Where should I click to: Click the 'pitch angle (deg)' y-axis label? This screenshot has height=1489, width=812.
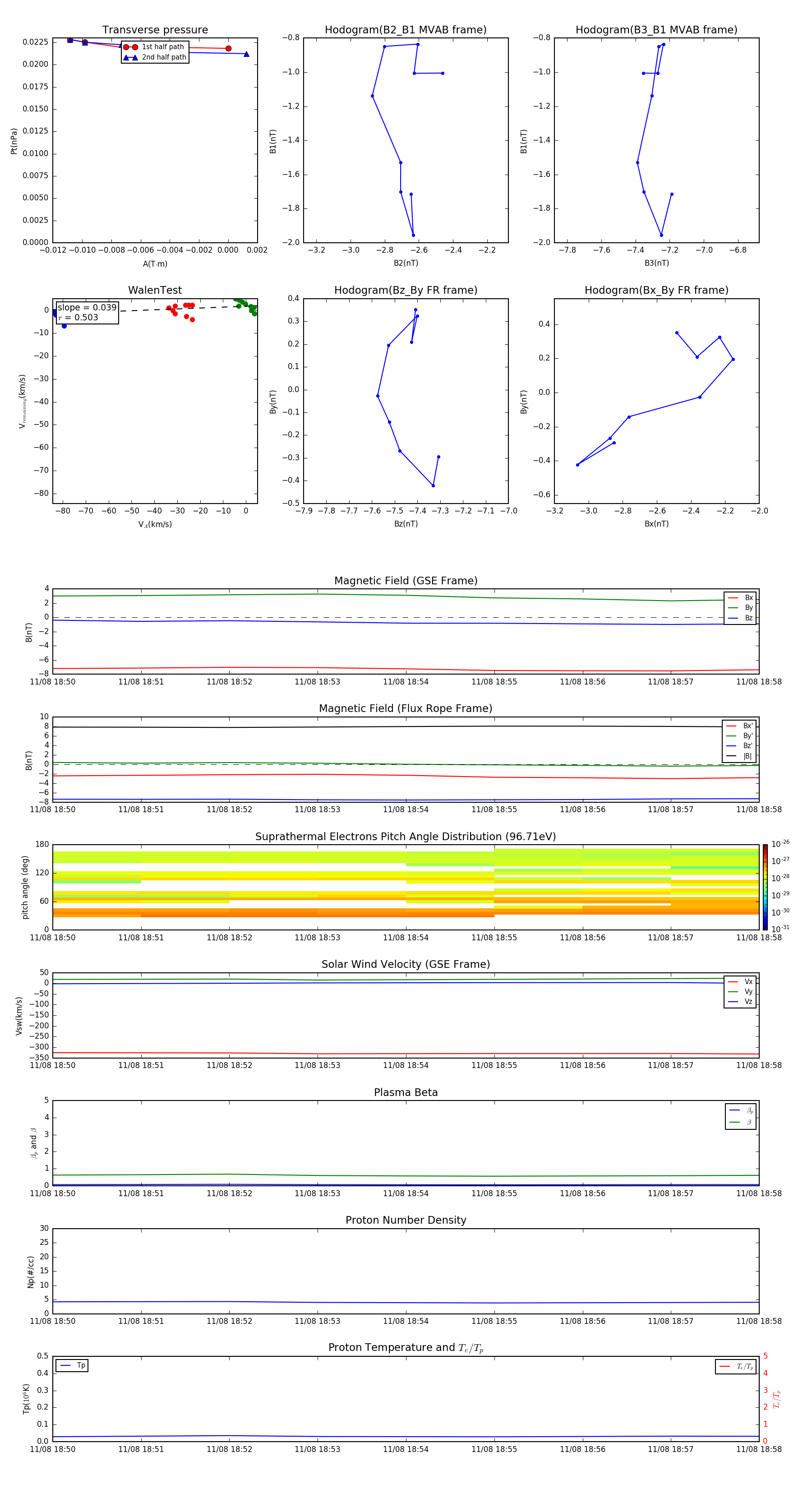(25, 887)
